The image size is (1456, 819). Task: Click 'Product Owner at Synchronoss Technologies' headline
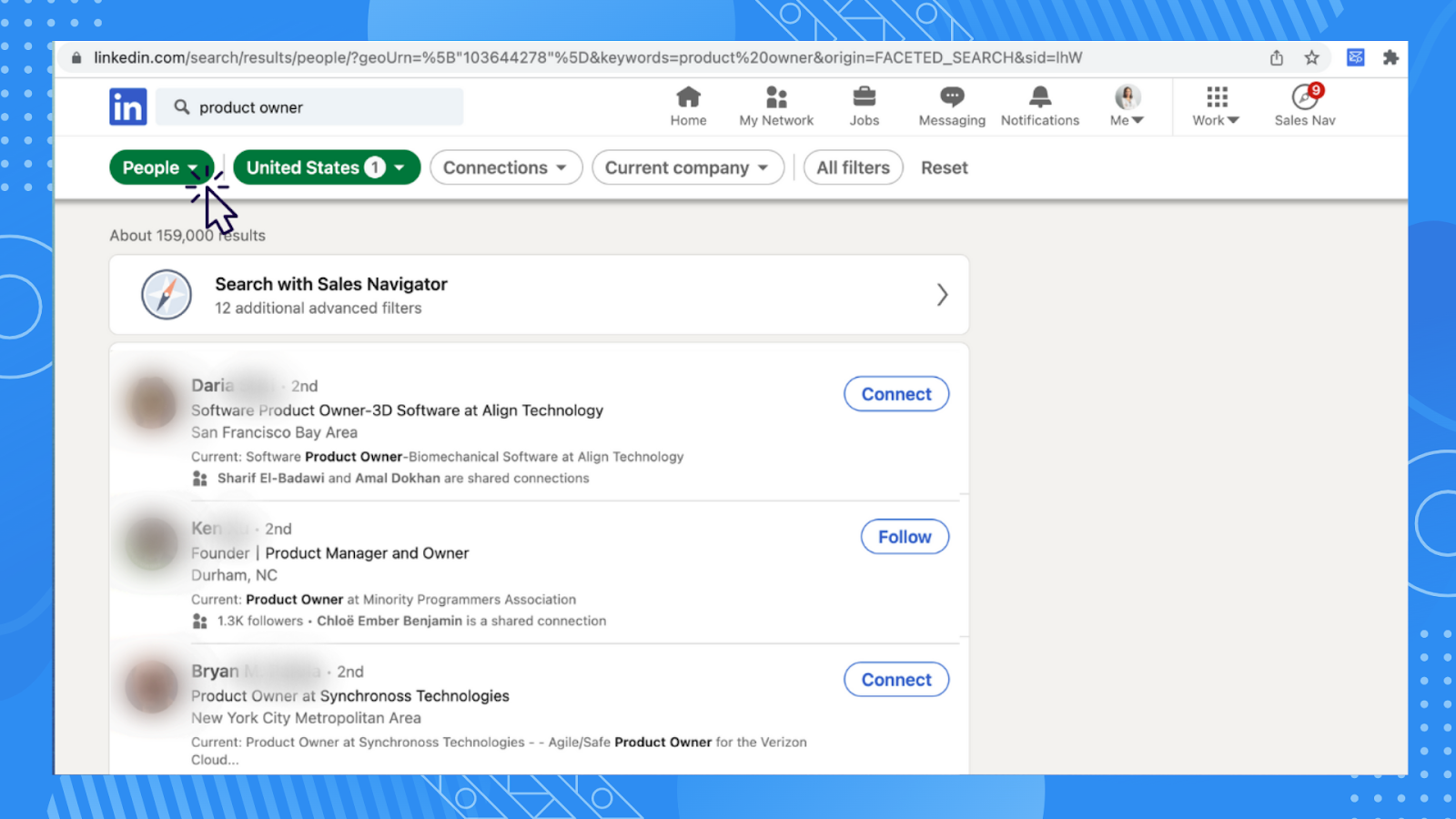coord(350,696)
